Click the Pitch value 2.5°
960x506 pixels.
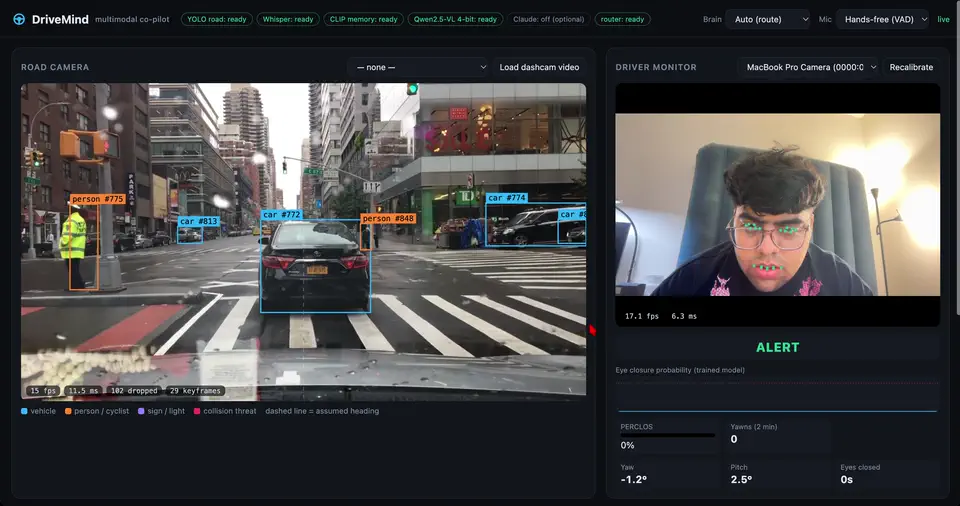[x=741, y=480]
